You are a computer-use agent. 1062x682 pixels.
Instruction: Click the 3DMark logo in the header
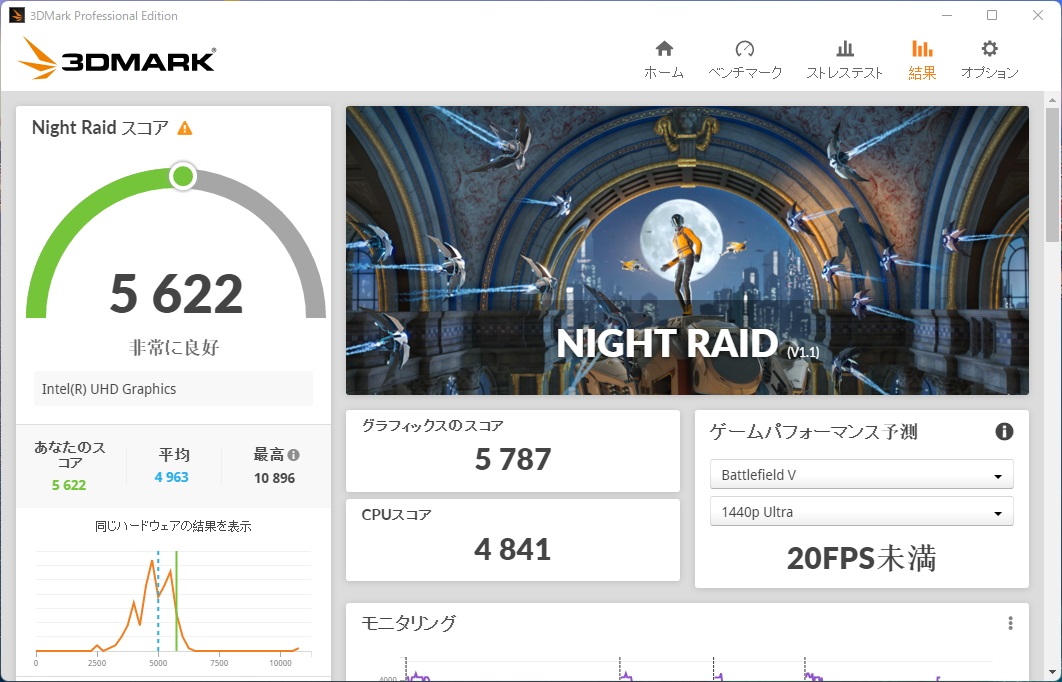tap(116, 58)
